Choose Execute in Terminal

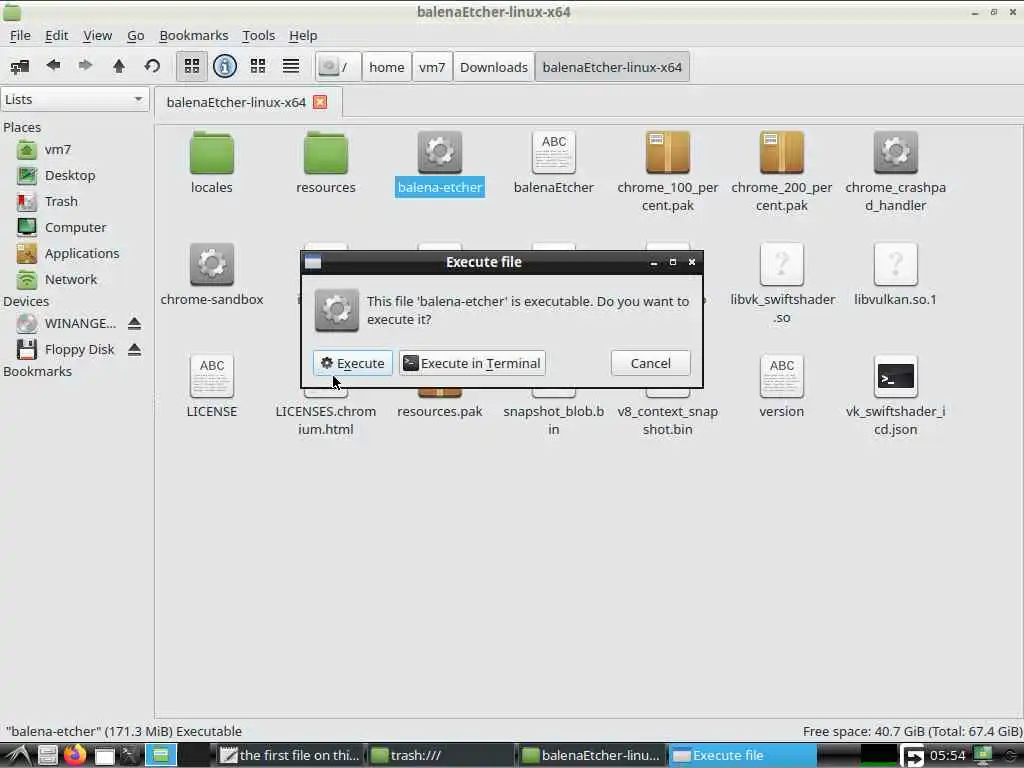(472, 363)
